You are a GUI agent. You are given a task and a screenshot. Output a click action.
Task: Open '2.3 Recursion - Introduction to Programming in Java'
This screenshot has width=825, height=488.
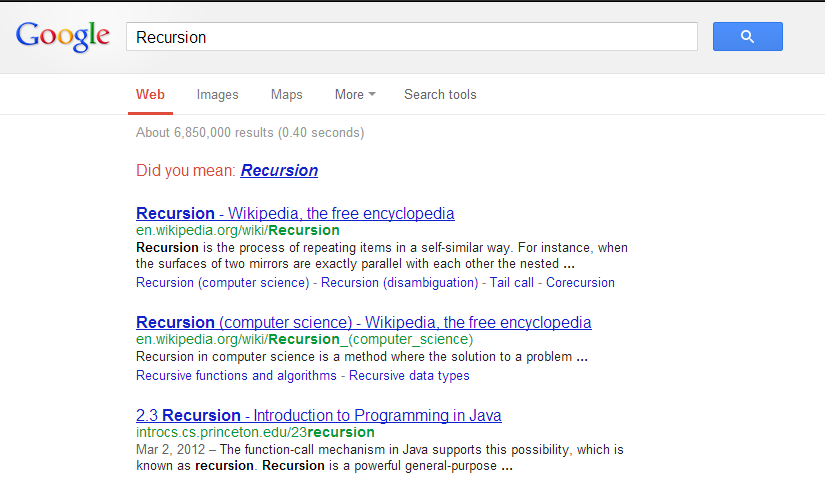click(x=318, y=415)
